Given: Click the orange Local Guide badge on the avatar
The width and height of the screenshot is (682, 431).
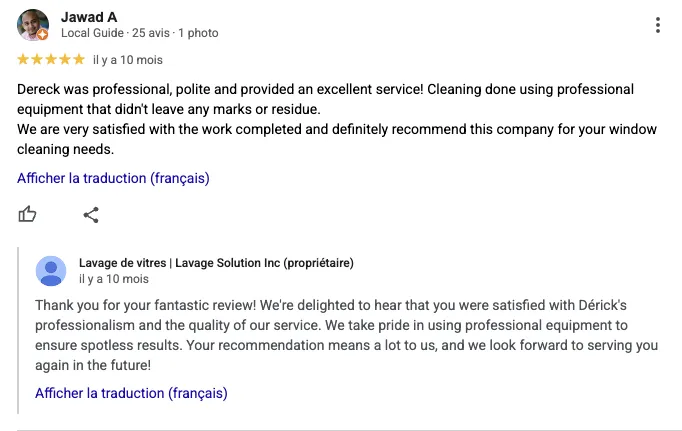Looking at the screenshot, I should coord(42,35).
